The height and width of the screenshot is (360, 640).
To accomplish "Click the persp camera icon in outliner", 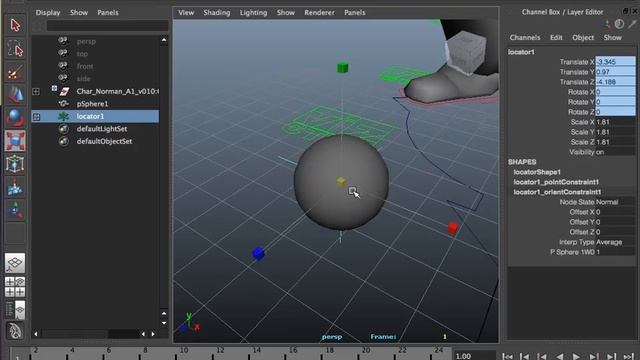I will (63, 41).
